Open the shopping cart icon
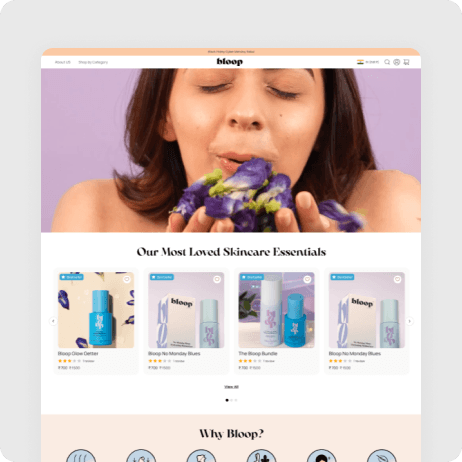Viewport: 462px width, 462px height. pyautogui.click(x=406, y=62)
